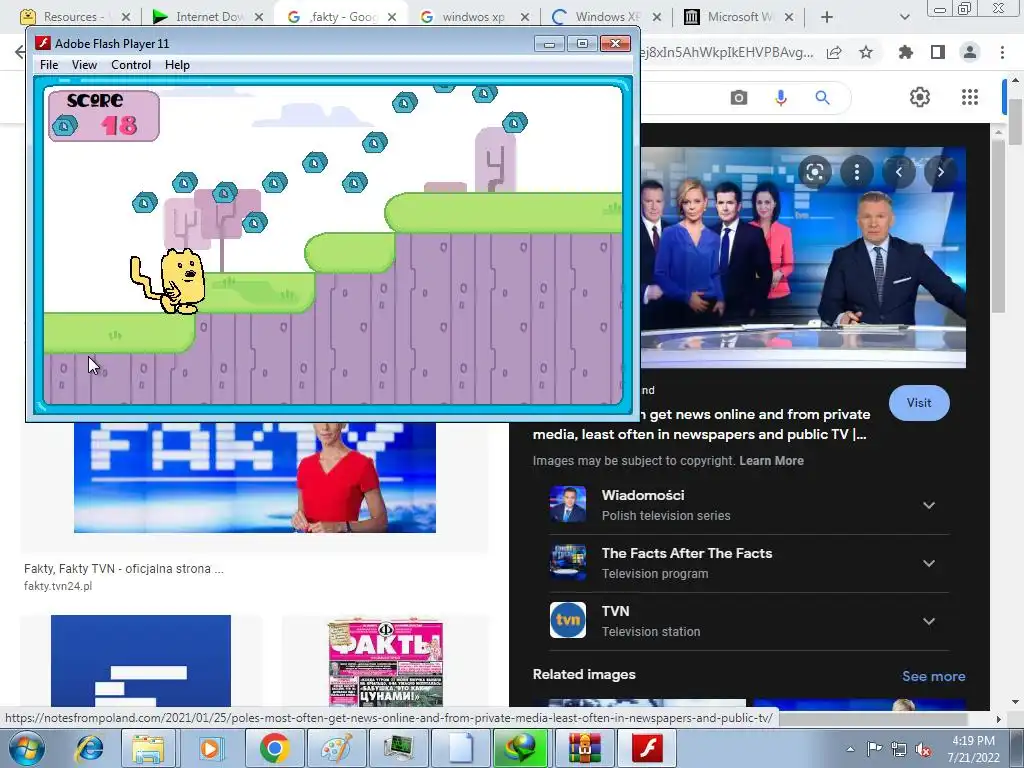Open Google quick settings gear
1024x768 pixels.
click(920, 97)
